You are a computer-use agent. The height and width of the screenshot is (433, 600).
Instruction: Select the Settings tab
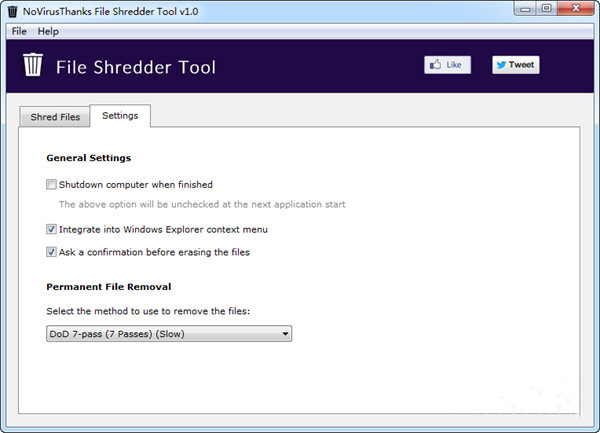click(x=120, y=116)
